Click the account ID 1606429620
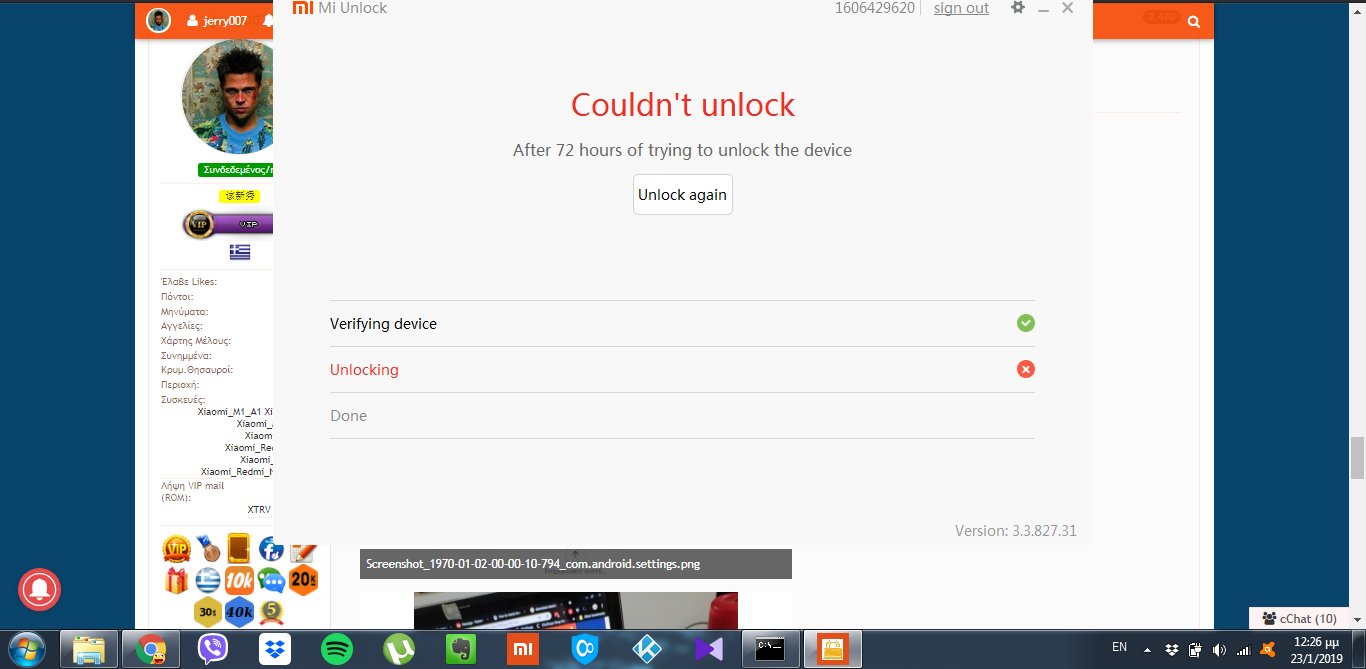Viewport: 1366px width, 669px height. tap(875, 8)
